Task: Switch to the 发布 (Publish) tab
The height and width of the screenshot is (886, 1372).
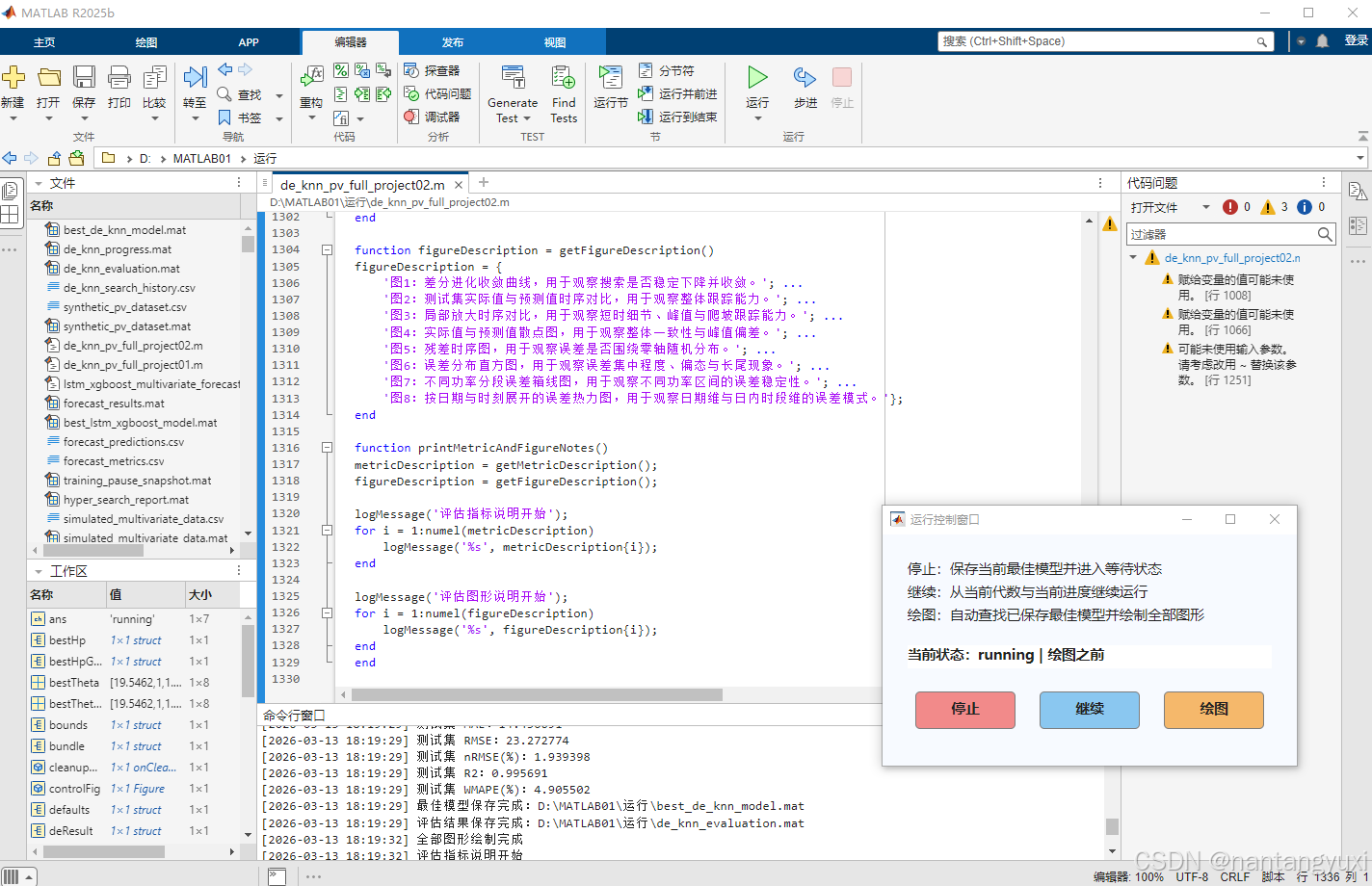Action: [453, 42]
